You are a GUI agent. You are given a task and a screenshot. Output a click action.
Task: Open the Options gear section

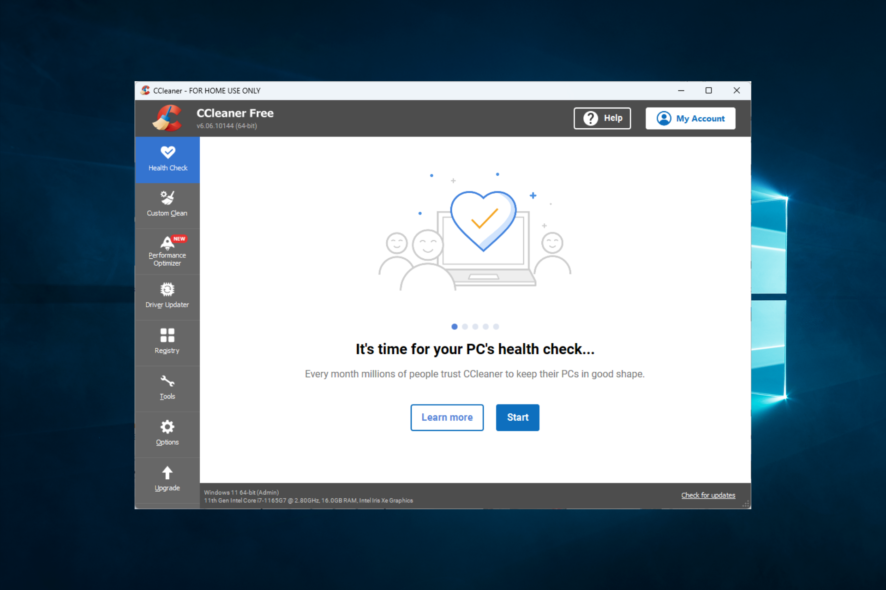167,435
